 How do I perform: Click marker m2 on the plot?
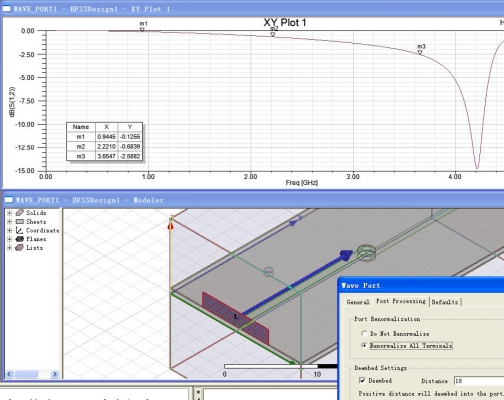(x=273, y=34)
